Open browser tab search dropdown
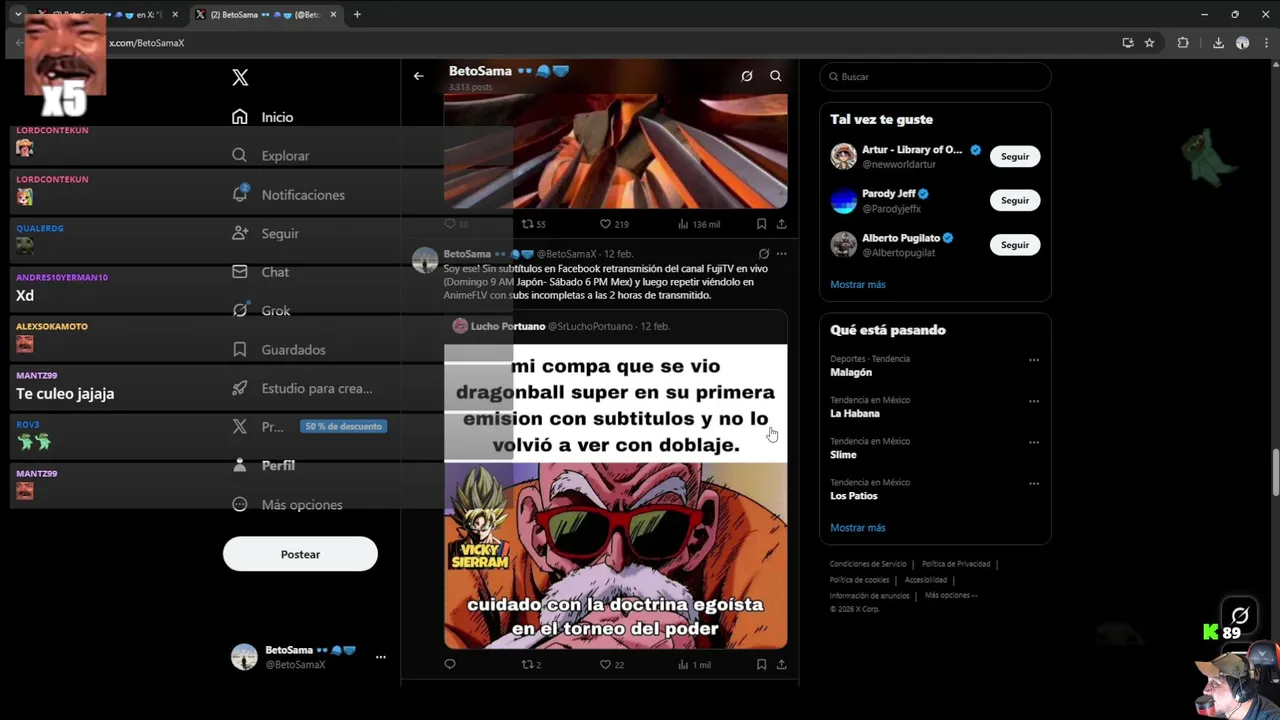 pos(17,14)
